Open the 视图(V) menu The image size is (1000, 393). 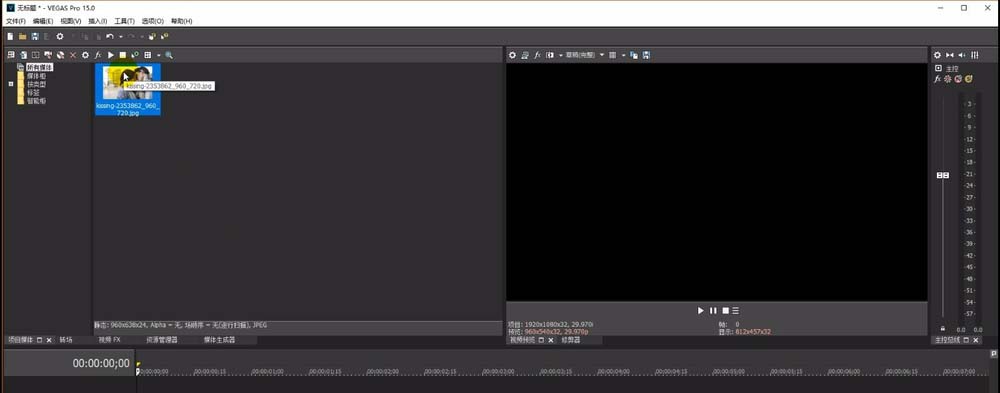click(x=71, y=21)
